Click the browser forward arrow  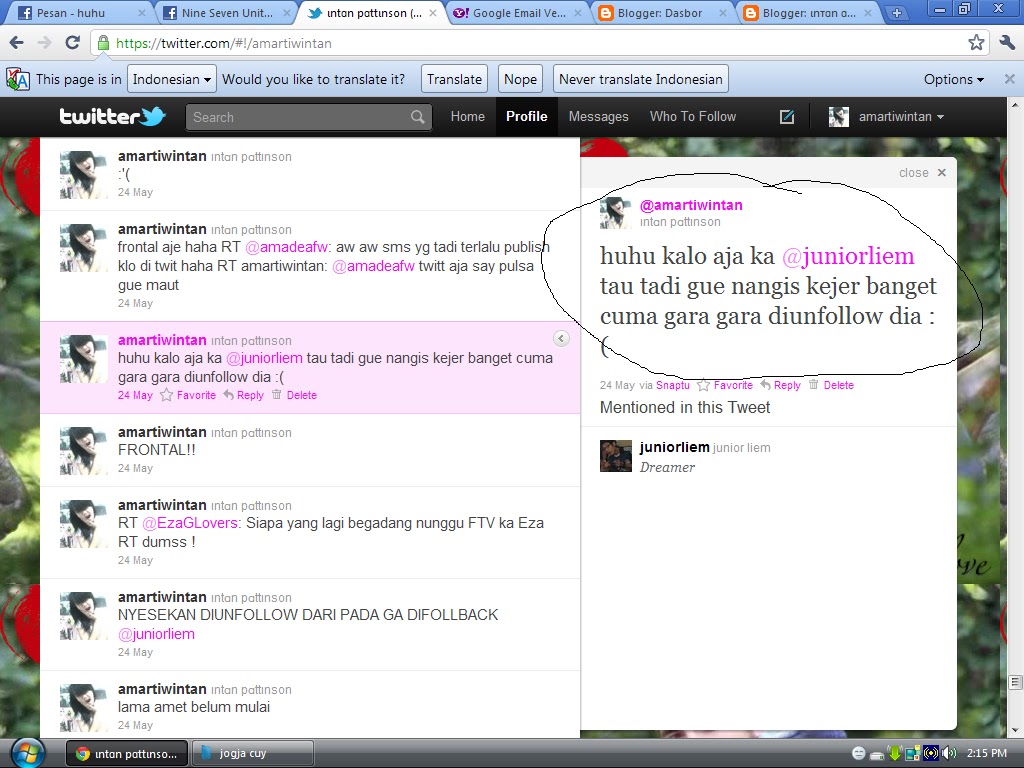pos(44,43)
